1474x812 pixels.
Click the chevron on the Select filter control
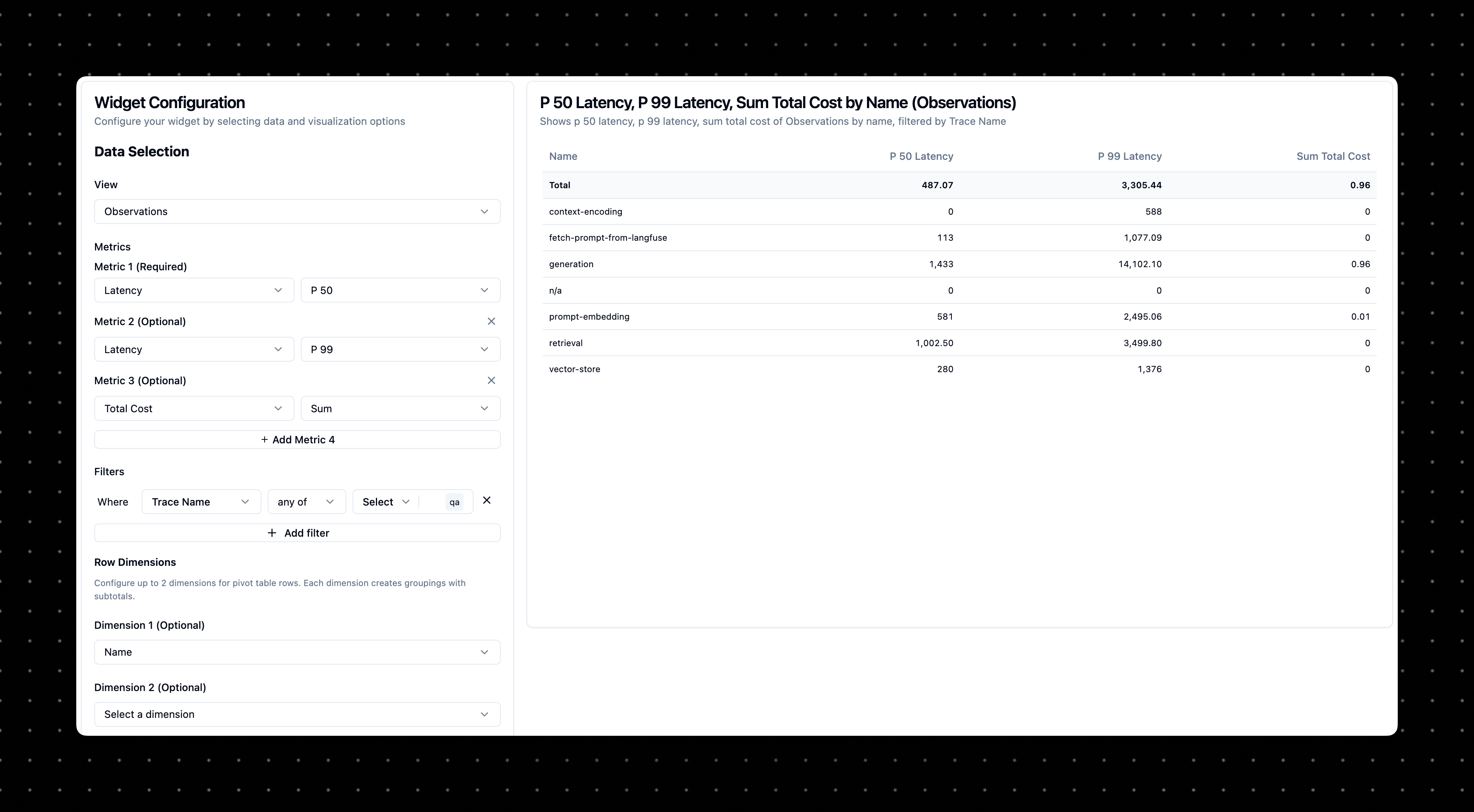pyautogui.click(x=406, y=502)
